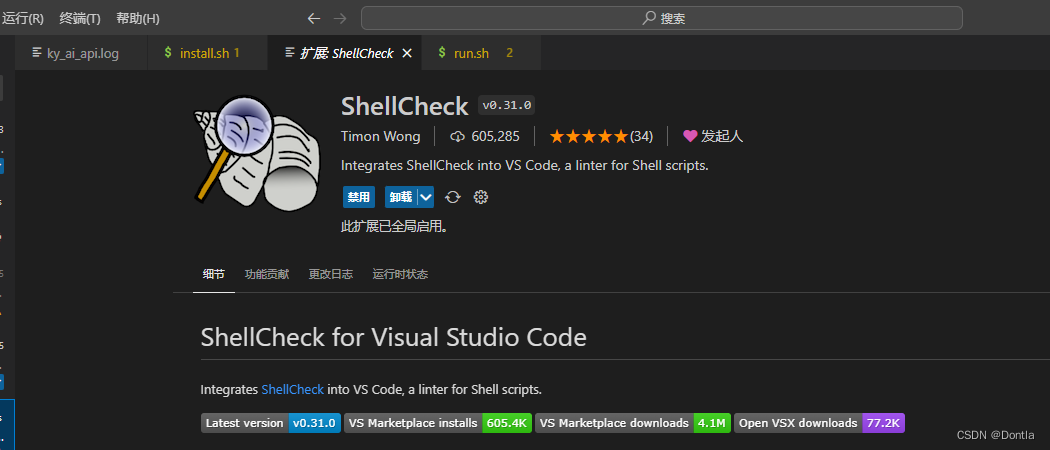Click the VS Marketplace installs 605.4K badge
Screen dimensions: 1050x450
438,423
